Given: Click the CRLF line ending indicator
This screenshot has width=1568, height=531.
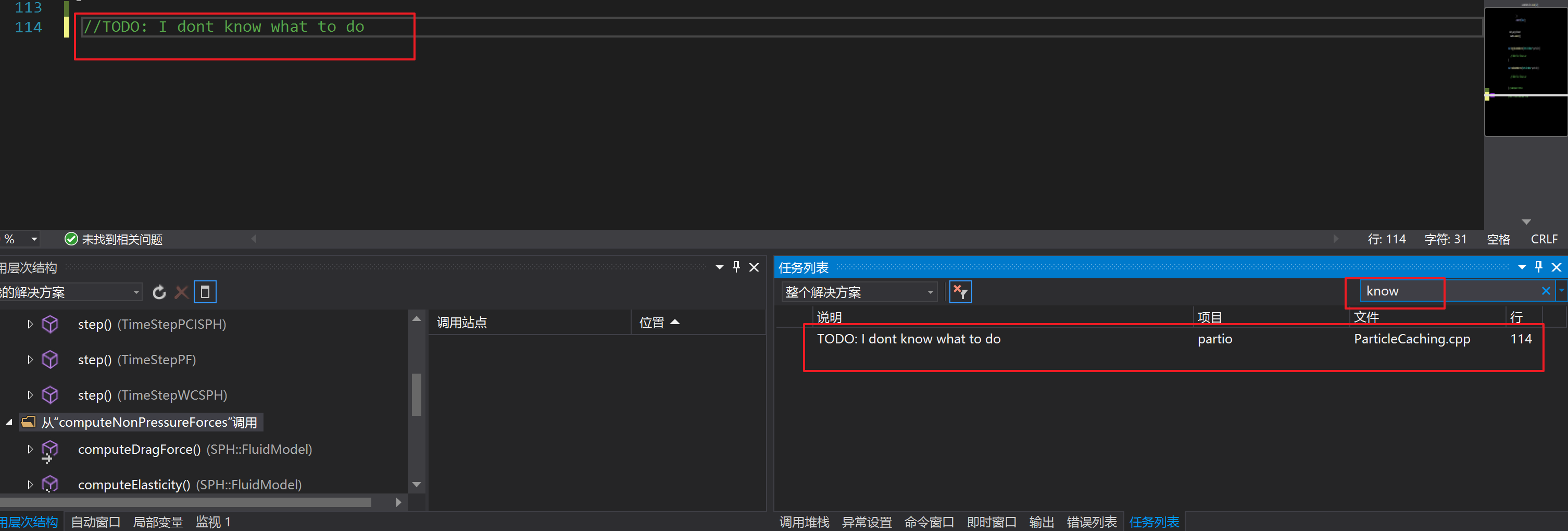Looking at the screenshot, I should [x=1544, y=239].
